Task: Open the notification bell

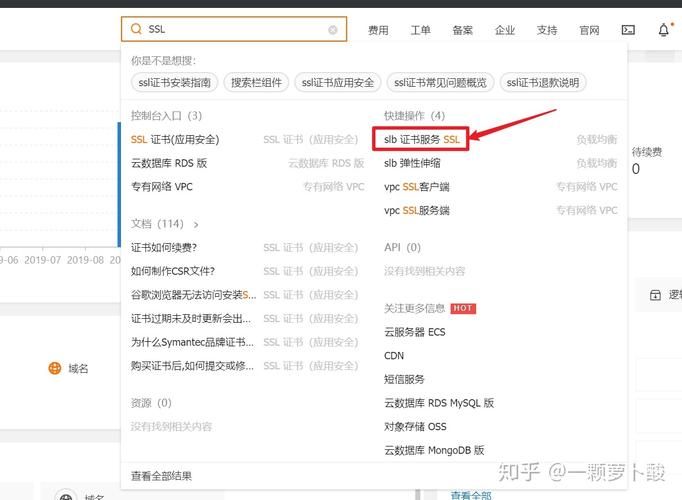Action: click(x=664, y=30)
